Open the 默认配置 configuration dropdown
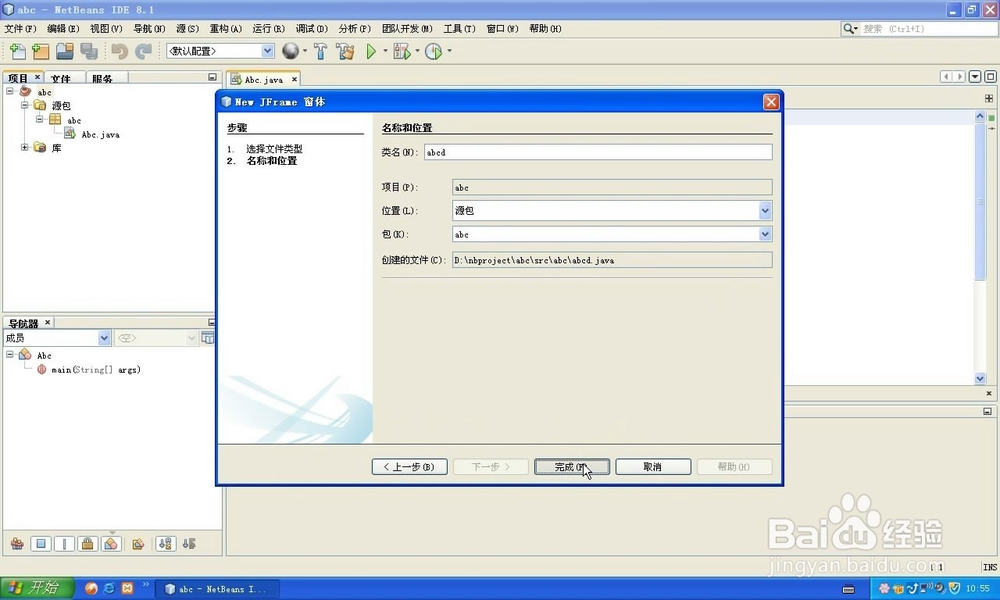1000x600 pixels. pyautogui.click(x=268, y=51)
